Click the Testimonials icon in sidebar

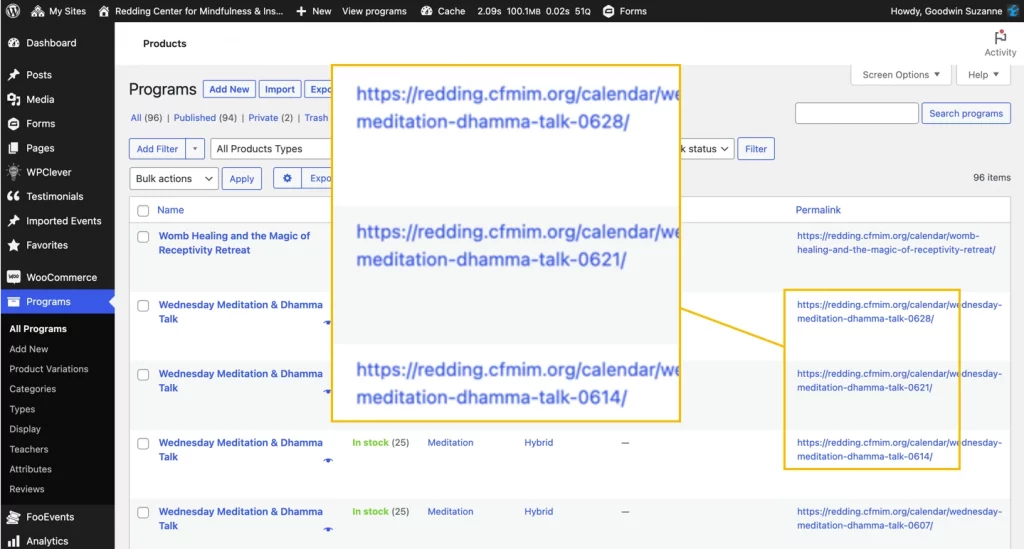coord(14,196)
